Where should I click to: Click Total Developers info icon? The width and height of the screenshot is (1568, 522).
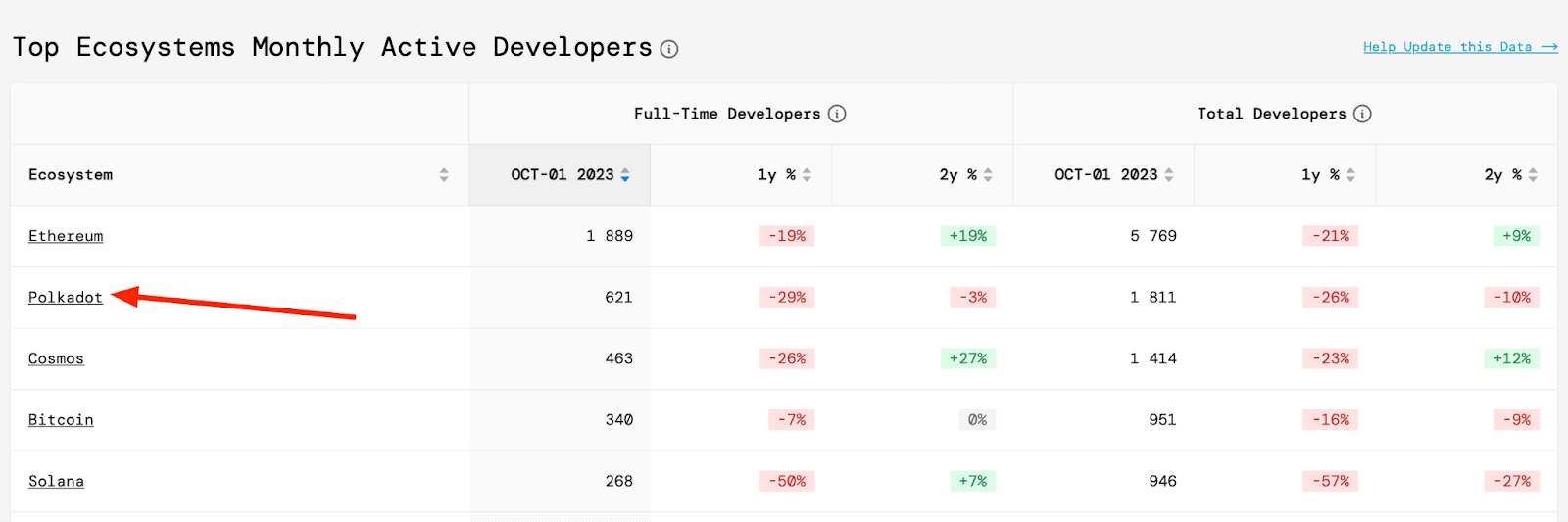tap(1362, 114)
